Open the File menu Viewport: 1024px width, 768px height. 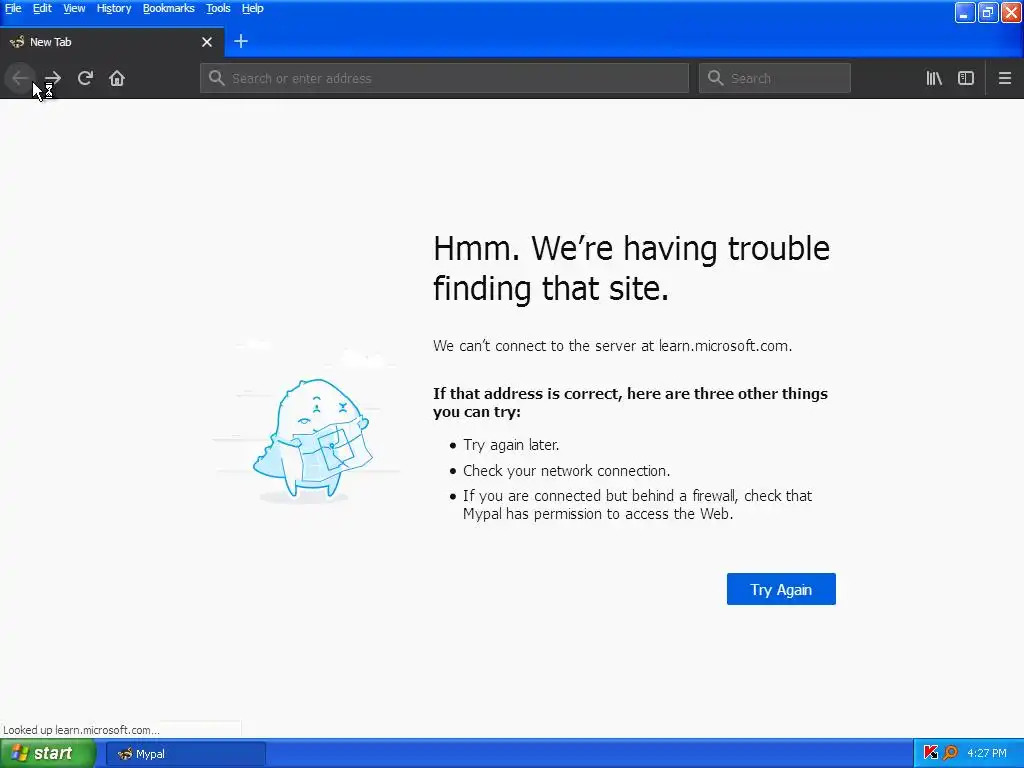(x=13, y=8)
